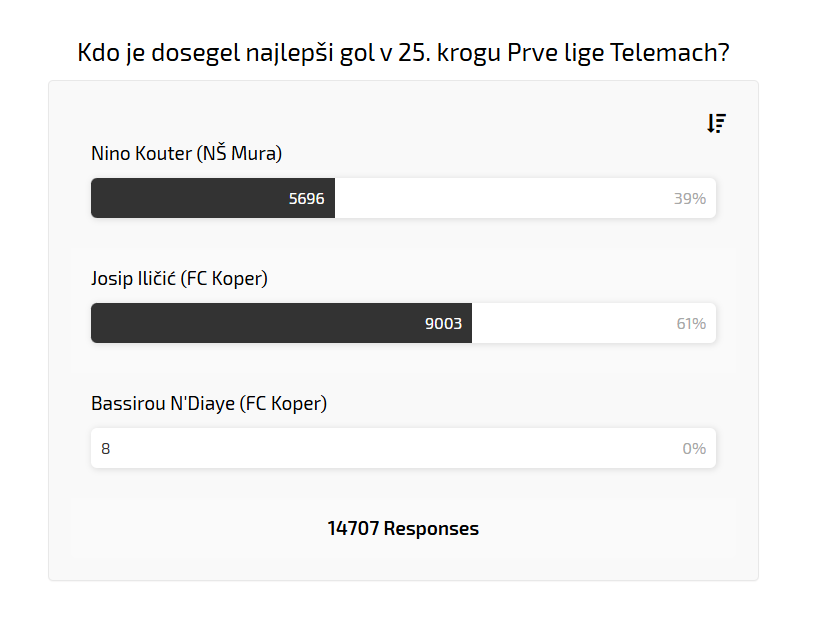The height and width of the screenshot is (624, 814).
Task: Click the result bar for Bassirou N'Diaye
Action: 400,448
